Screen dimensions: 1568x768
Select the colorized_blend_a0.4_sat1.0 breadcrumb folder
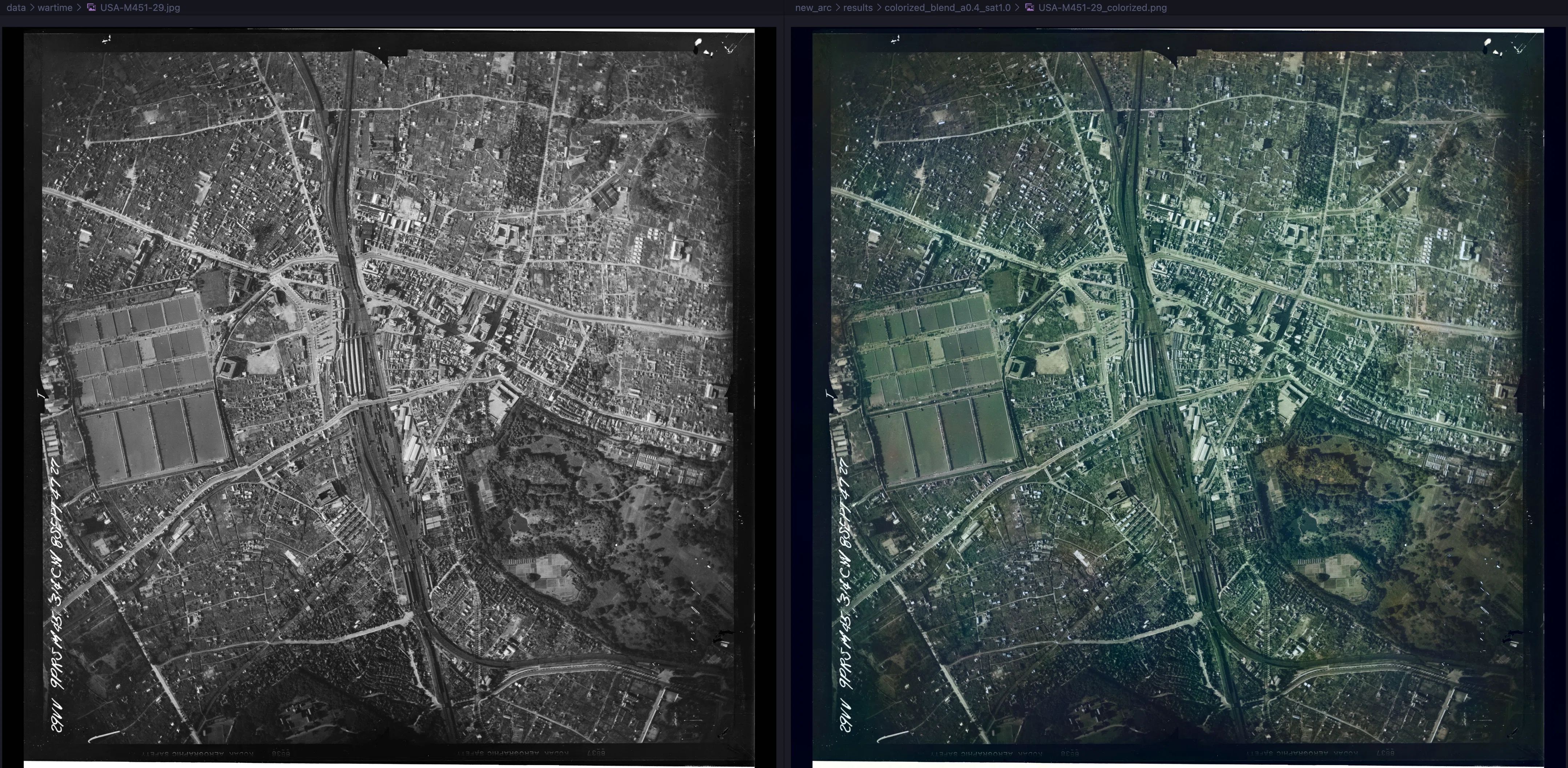947,8
